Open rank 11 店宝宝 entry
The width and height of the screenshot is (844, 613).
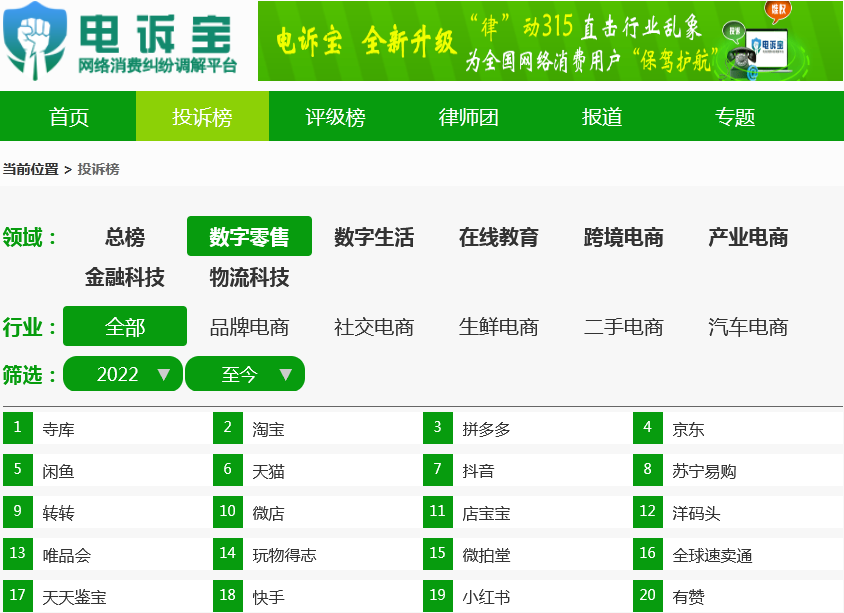tap(526, 512)
